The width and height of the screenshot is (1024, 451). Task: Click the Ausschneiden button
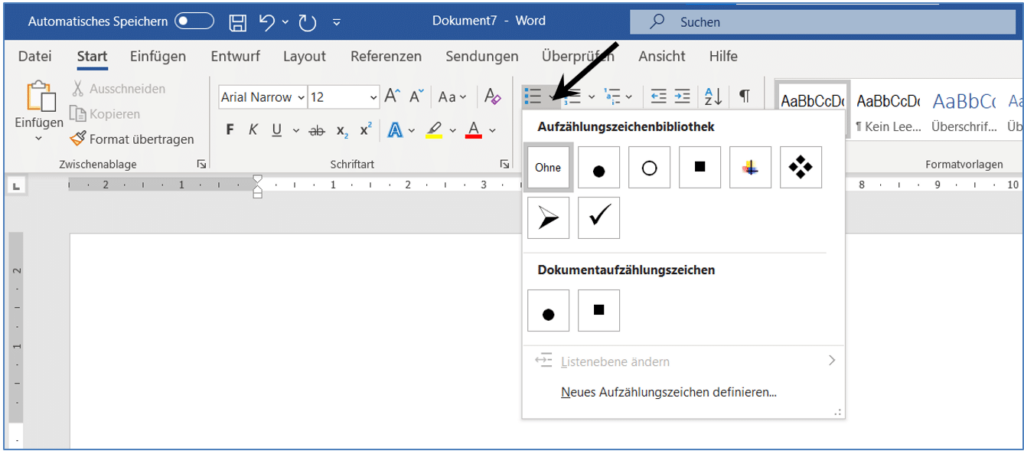(118, 89)
